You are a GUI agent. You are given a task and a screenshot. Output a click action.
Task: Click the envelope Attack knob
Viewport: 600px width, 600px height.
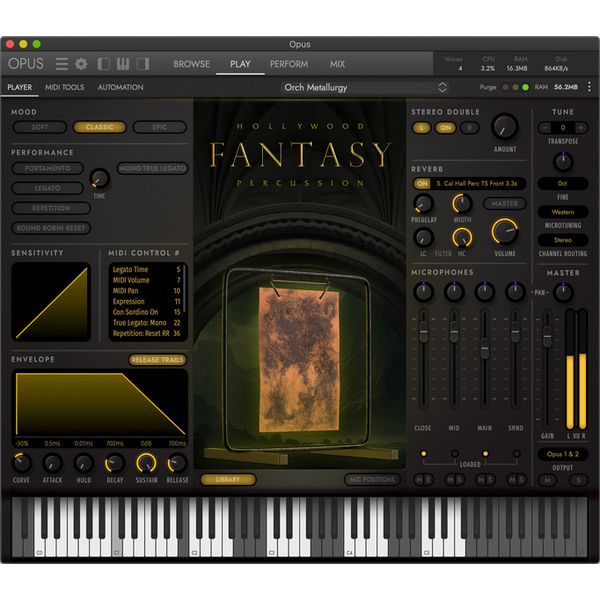(x=52, y=463)
